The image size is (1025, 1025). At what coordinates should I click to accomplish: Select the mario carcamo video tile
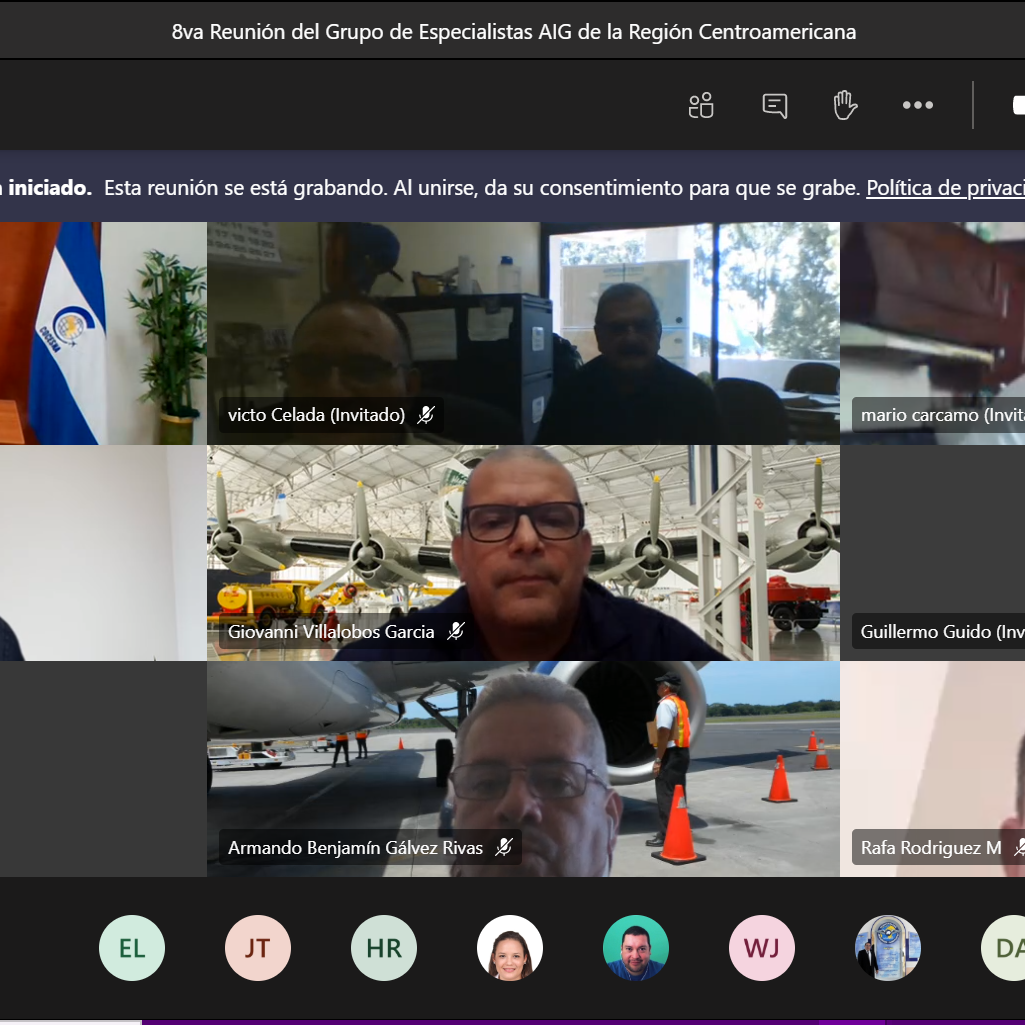(x=932, y=320)
